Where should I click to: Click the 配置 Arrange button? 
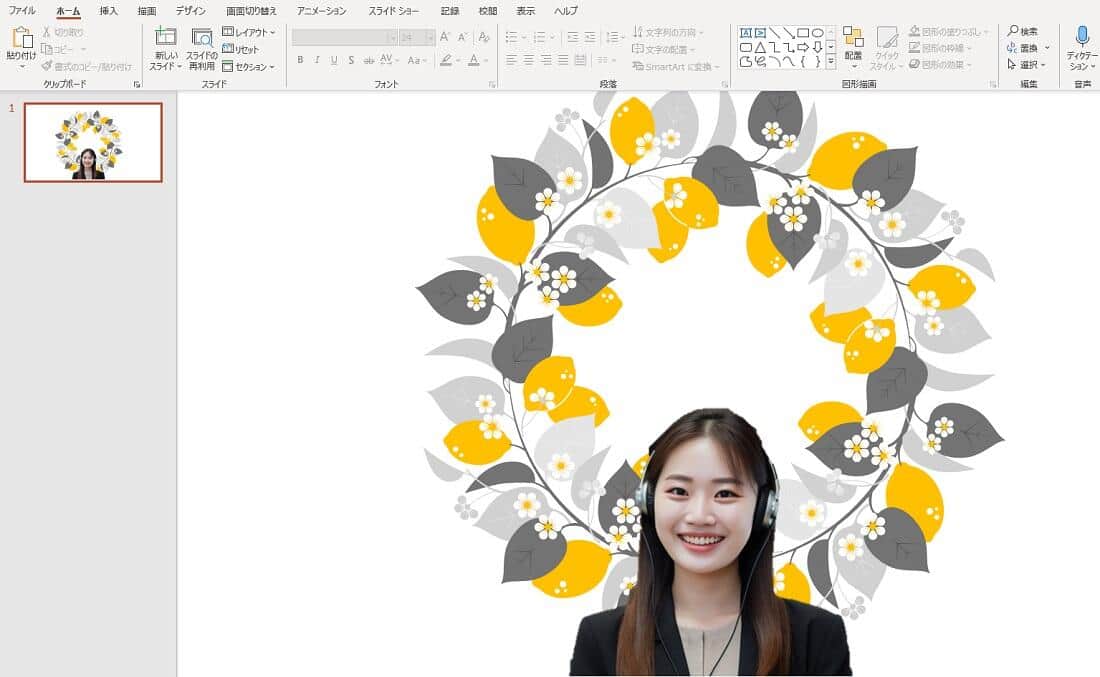point(856,45)
